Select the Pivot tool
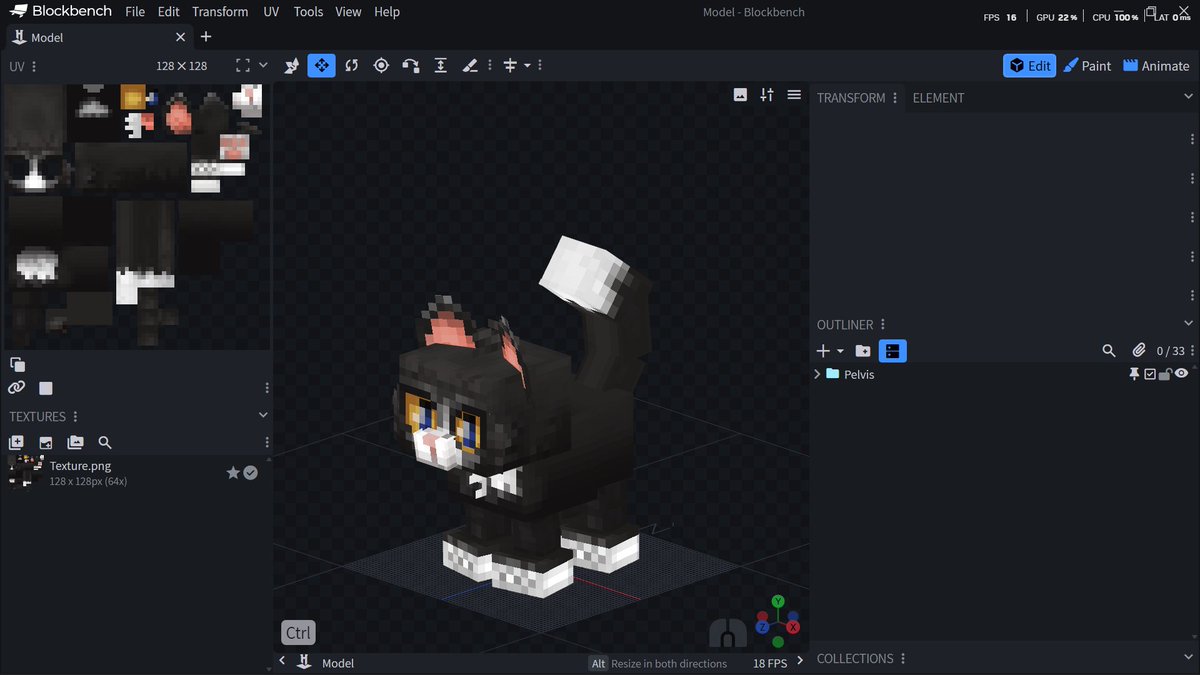The height and width of the screenshot is (675, 1200). click(381, 65)
